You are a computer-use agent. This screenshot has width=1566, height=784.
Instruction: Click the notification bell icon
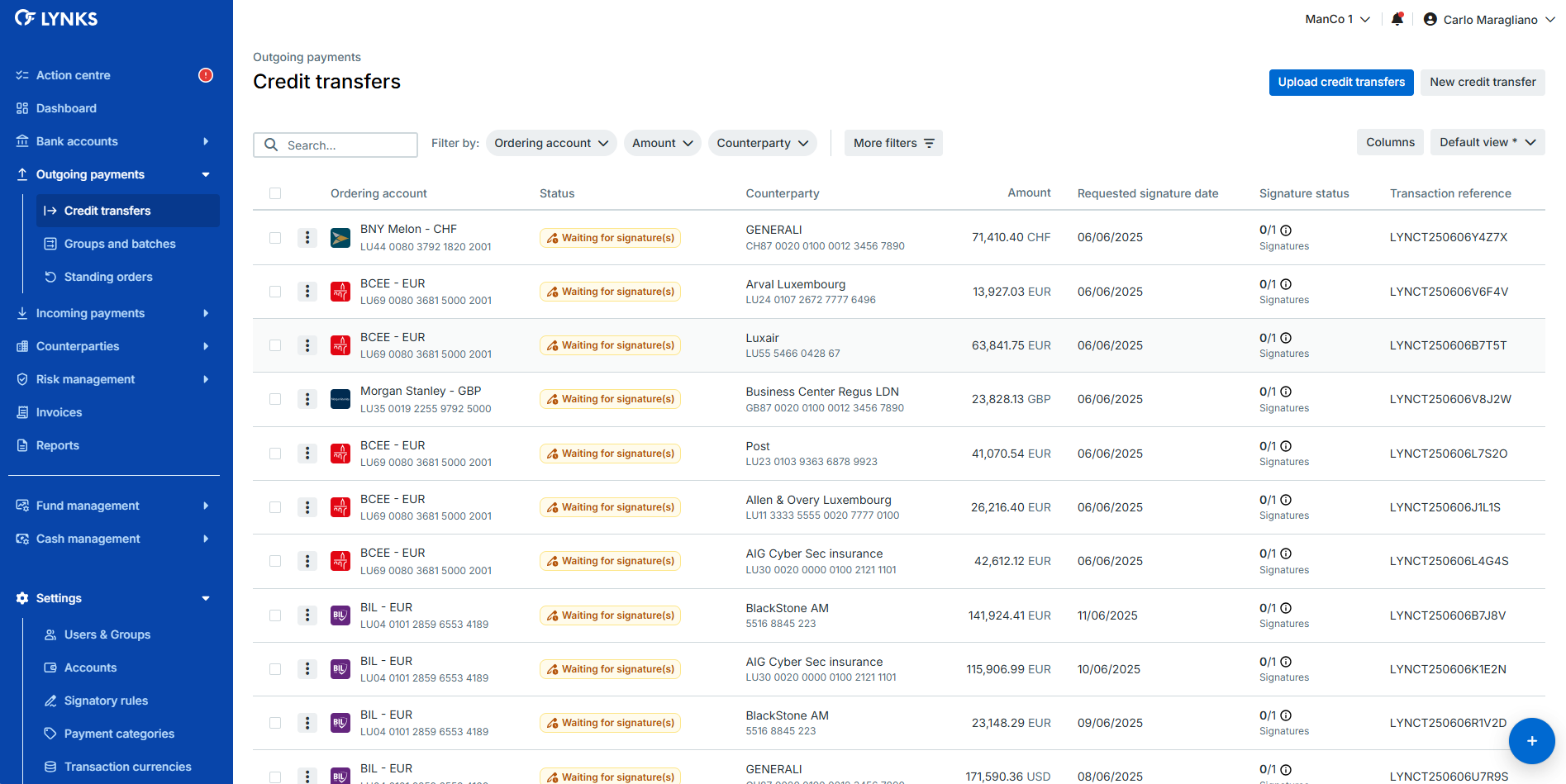point(1397,19)
